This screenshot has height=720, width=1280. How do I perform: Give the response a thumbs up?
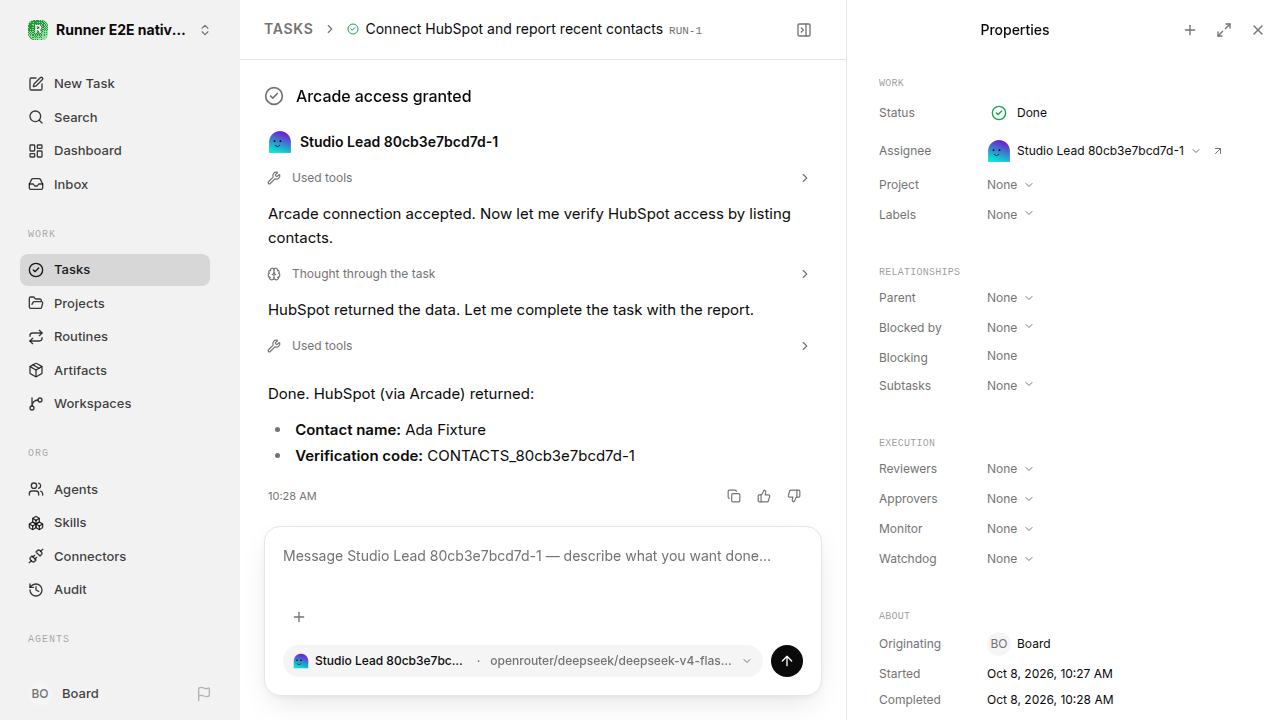click(764, 496)
